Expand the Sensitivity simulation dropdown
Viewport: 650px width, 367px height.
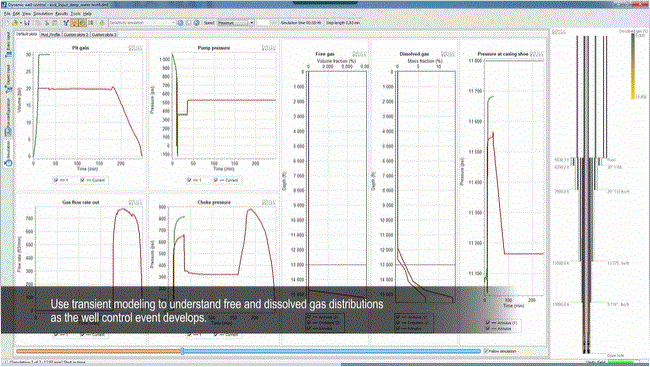(173, 23)
